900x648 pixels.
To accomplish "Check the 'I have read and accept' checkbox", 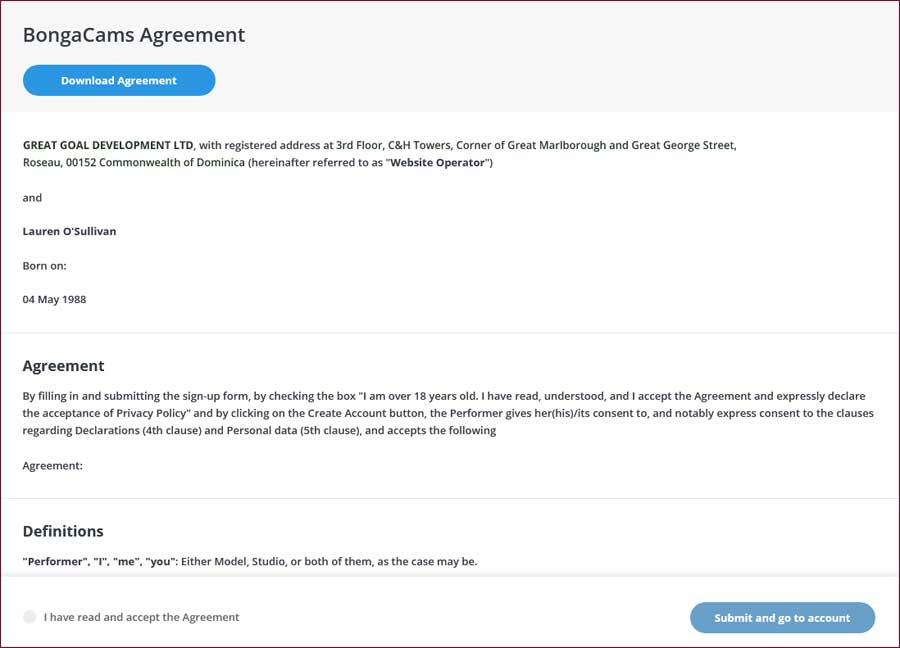I will coord(29,617).
